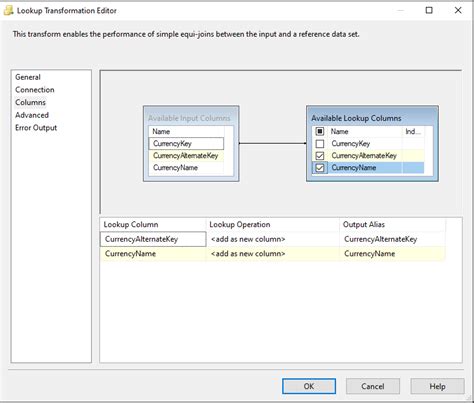Click the Output Alias grid header
This screenshot has height=403, width=474.
point(392,224)
